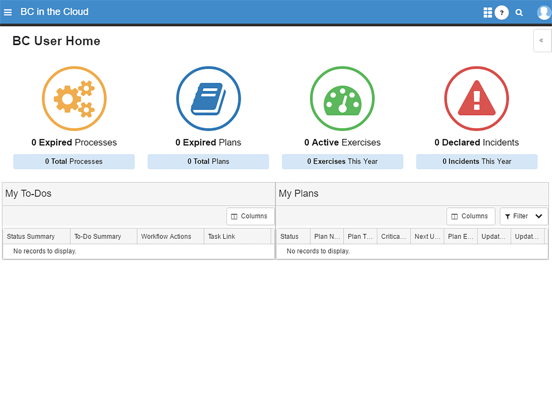The image size is (552, 414).
Task: Click Columns button in My Plans
Action: (x=471, y=216)
